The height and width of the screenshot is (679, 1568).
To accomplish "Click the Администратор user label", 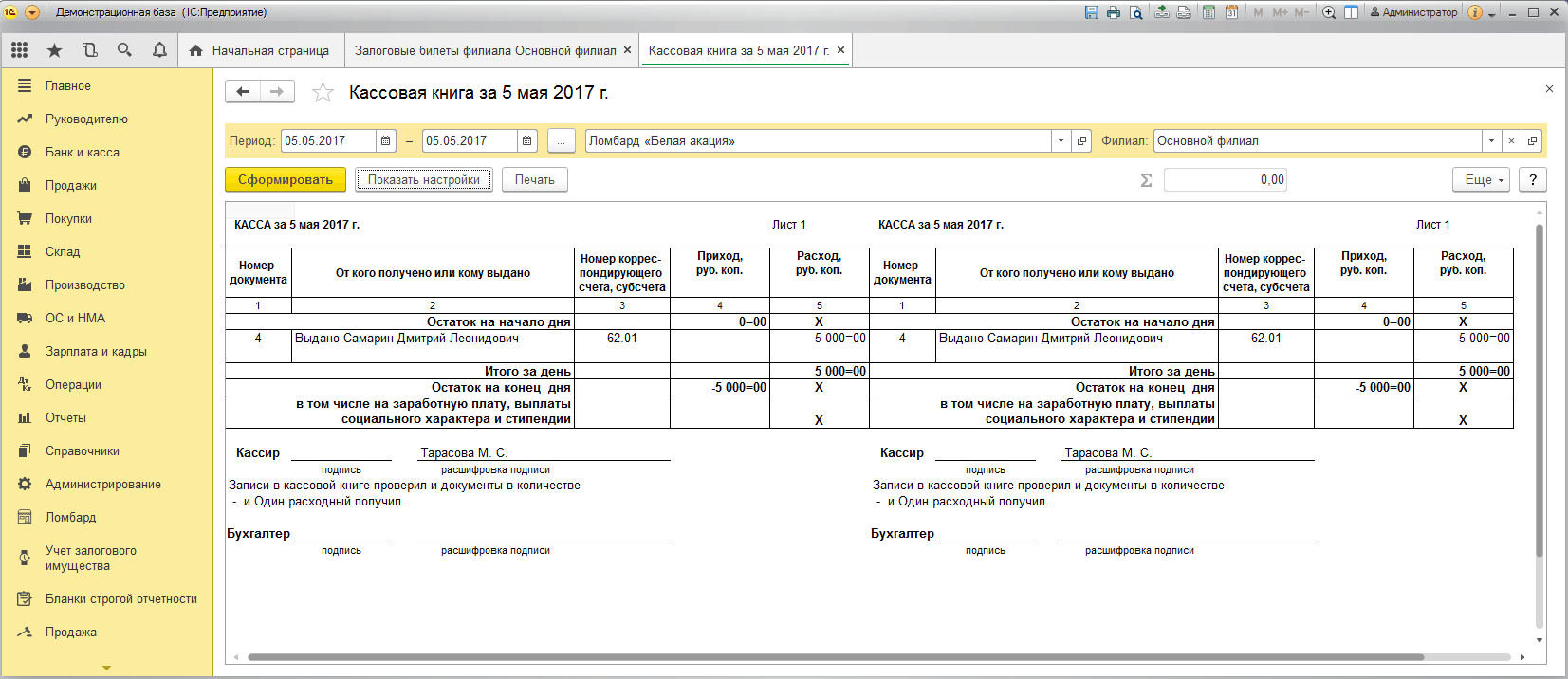I will pos(1413,12).
